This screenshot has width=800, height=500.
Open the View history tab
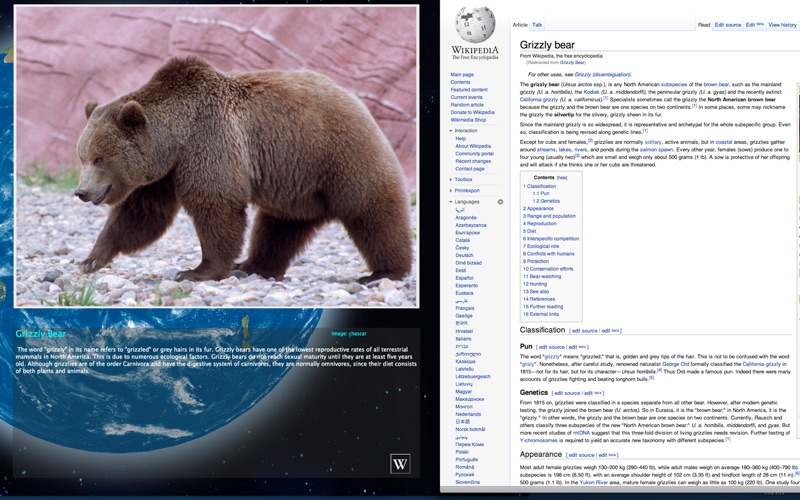782,25
